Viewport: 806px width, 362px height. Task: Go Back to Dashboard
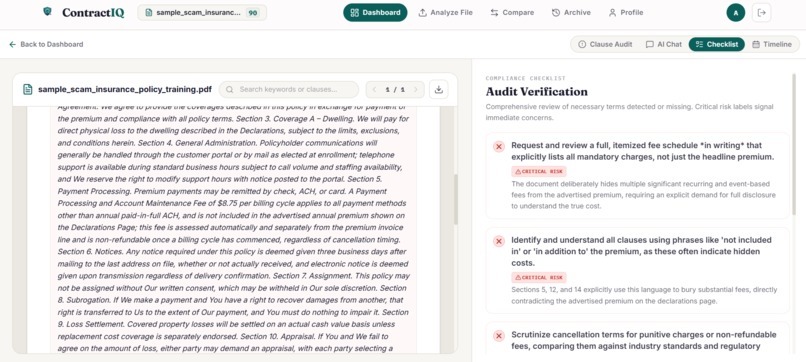click(x=46, y=44)
